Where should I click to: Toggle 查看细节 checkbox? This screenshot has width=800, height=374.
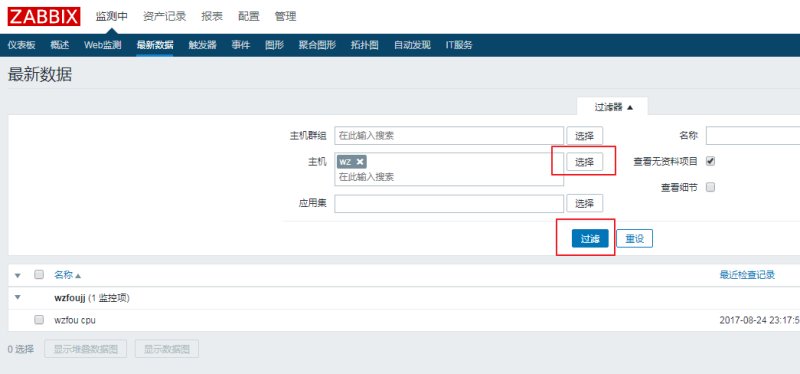710,187
